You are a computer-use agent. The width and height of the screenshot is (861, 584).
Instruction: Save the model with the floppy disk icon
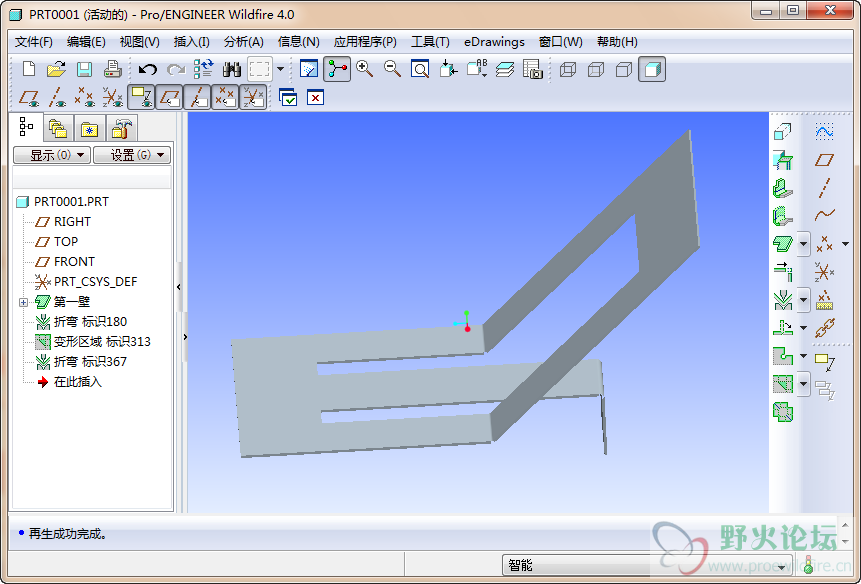pos(84,70)
